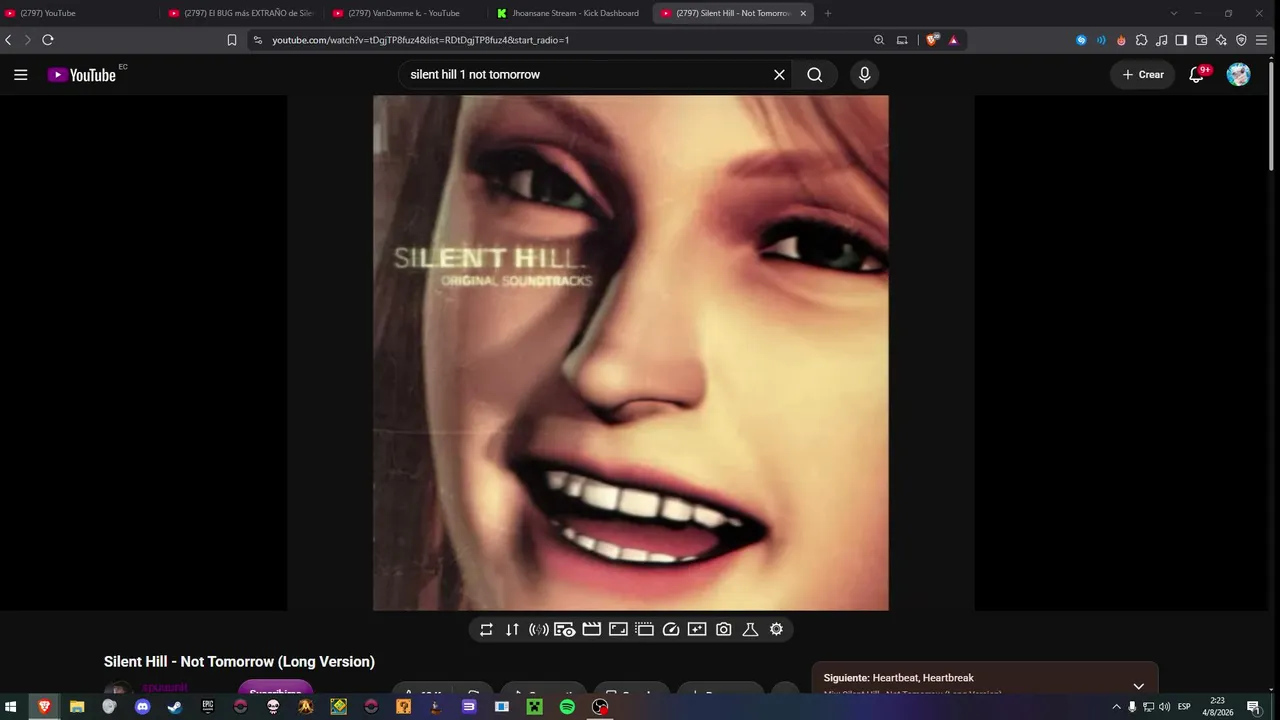Toggle the volume boost waves icon

[538, 629]
